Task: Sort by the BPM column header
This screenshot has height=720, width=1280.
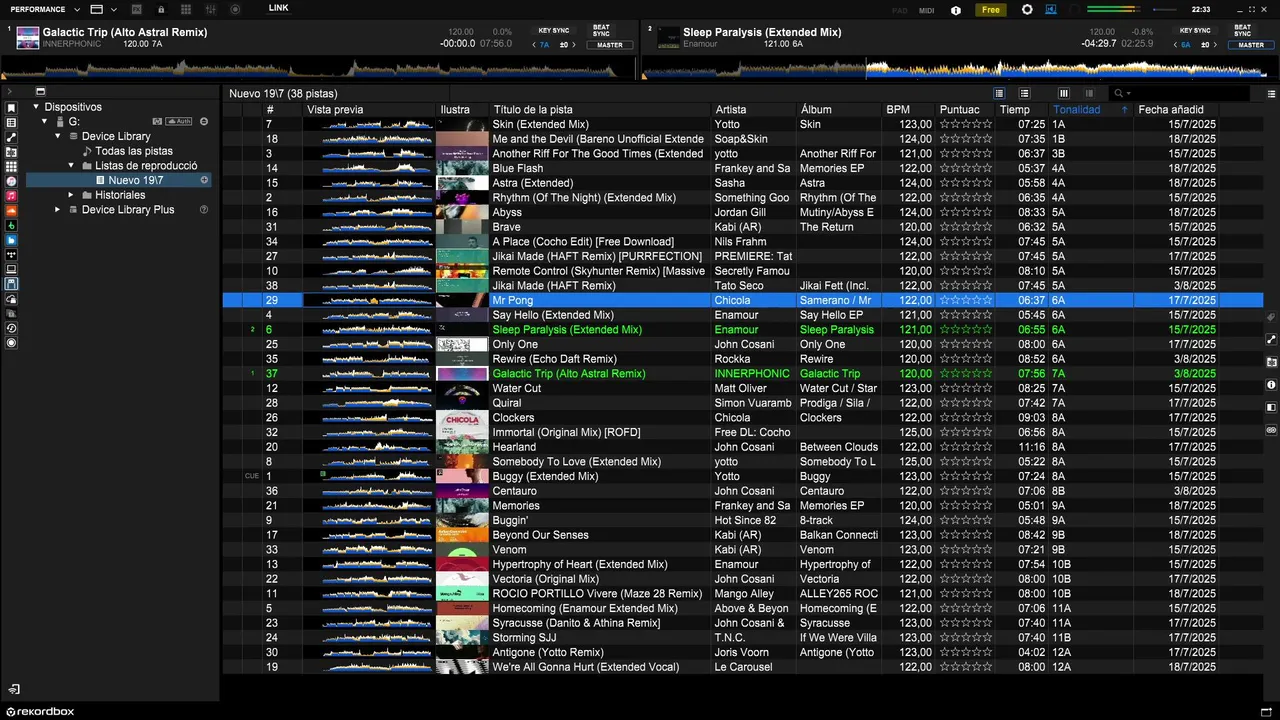Action: (x=908, y=110)
